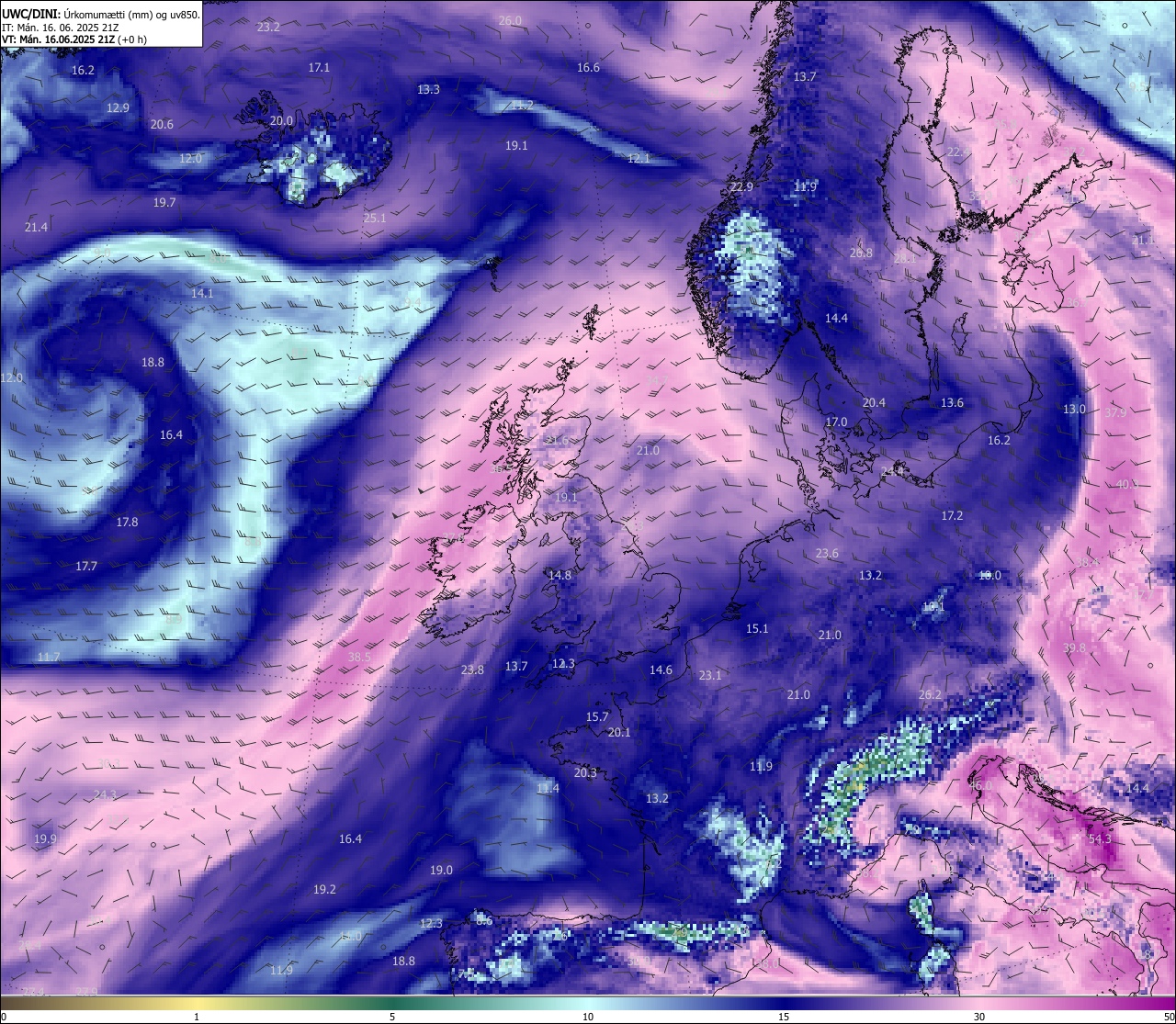1176x1024 pixels.
Task: Click the 15.1 value on the map
Action: 757,628
